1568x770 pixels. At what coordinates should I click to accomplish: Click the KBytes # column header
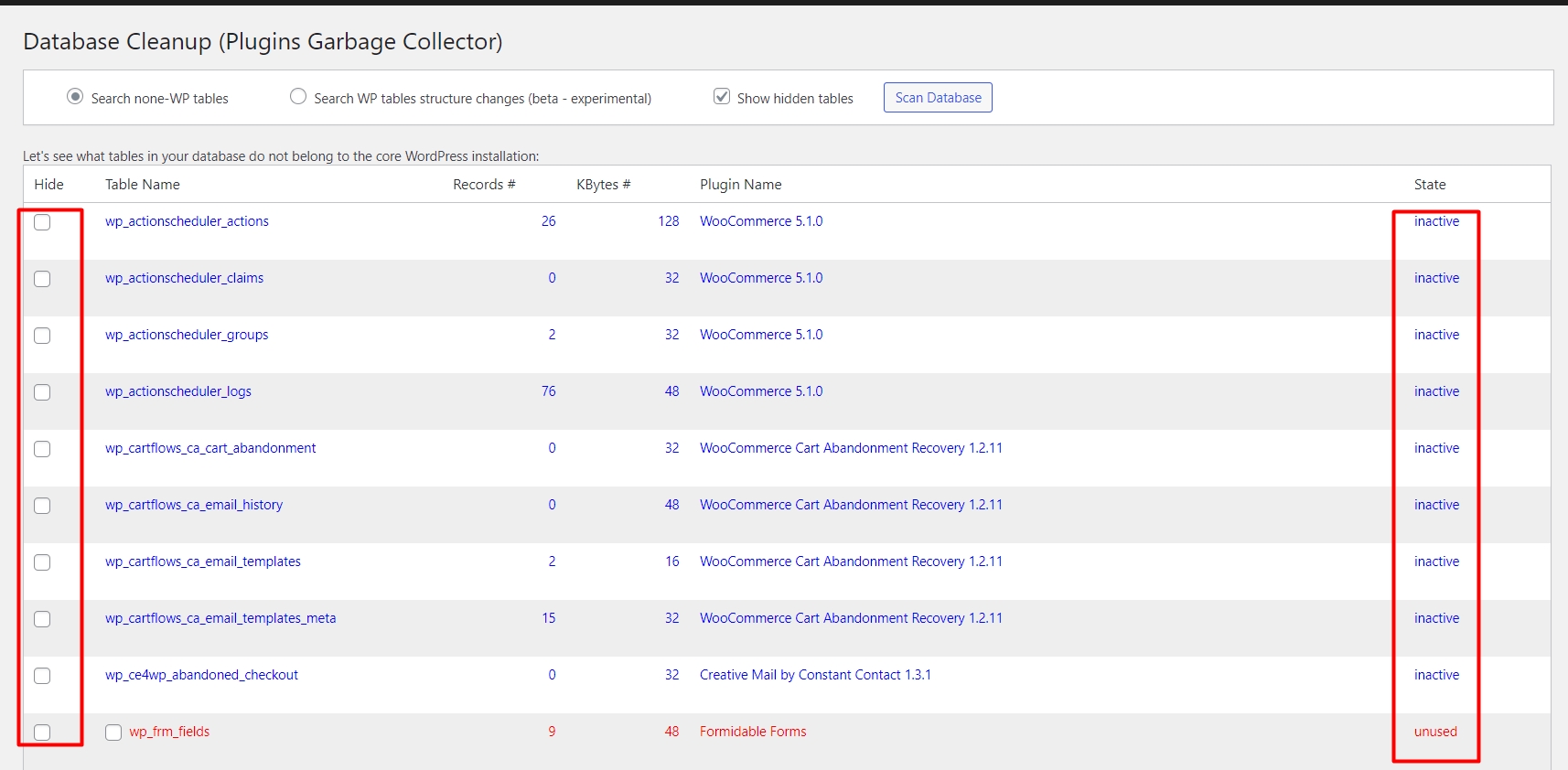click(603, 185)
